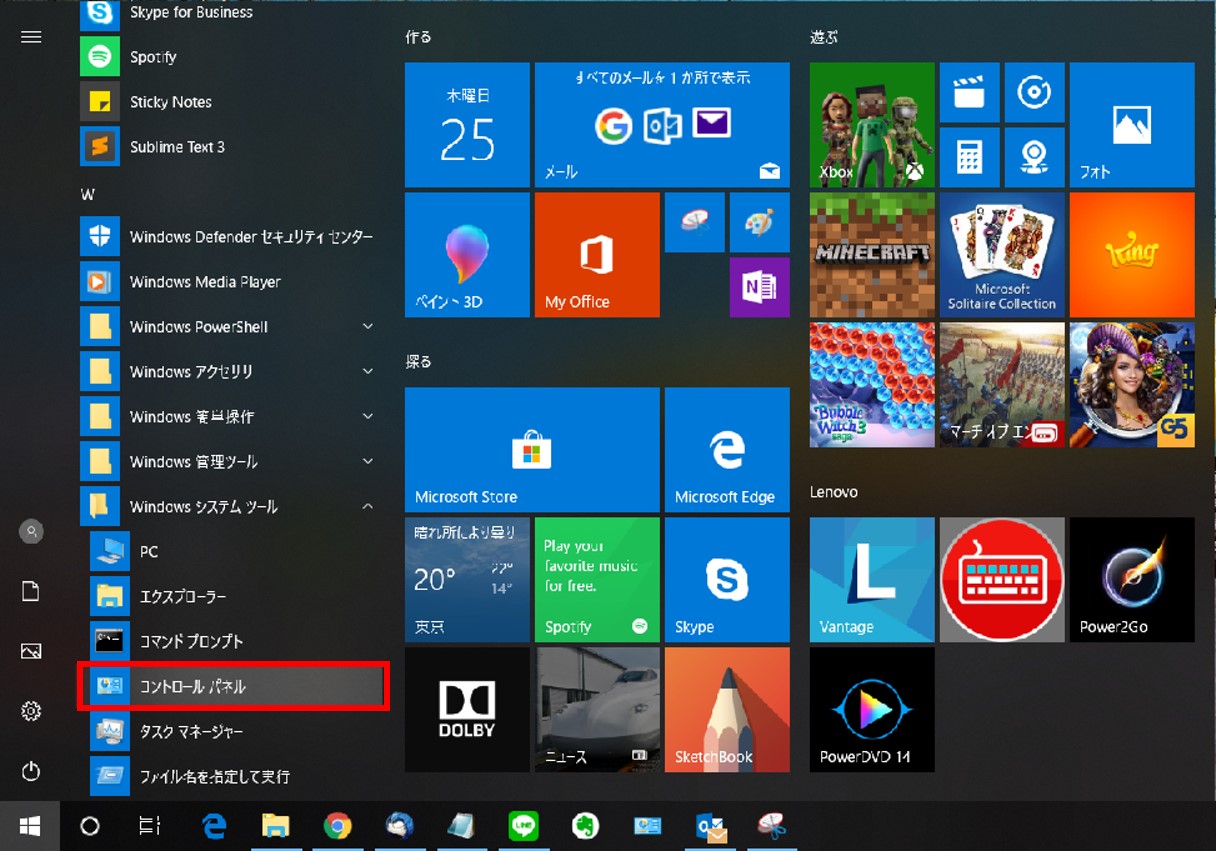1216x851 pixels.
Task: Open the Lenovo Vantage tile
Action: (x=872, y=580)
